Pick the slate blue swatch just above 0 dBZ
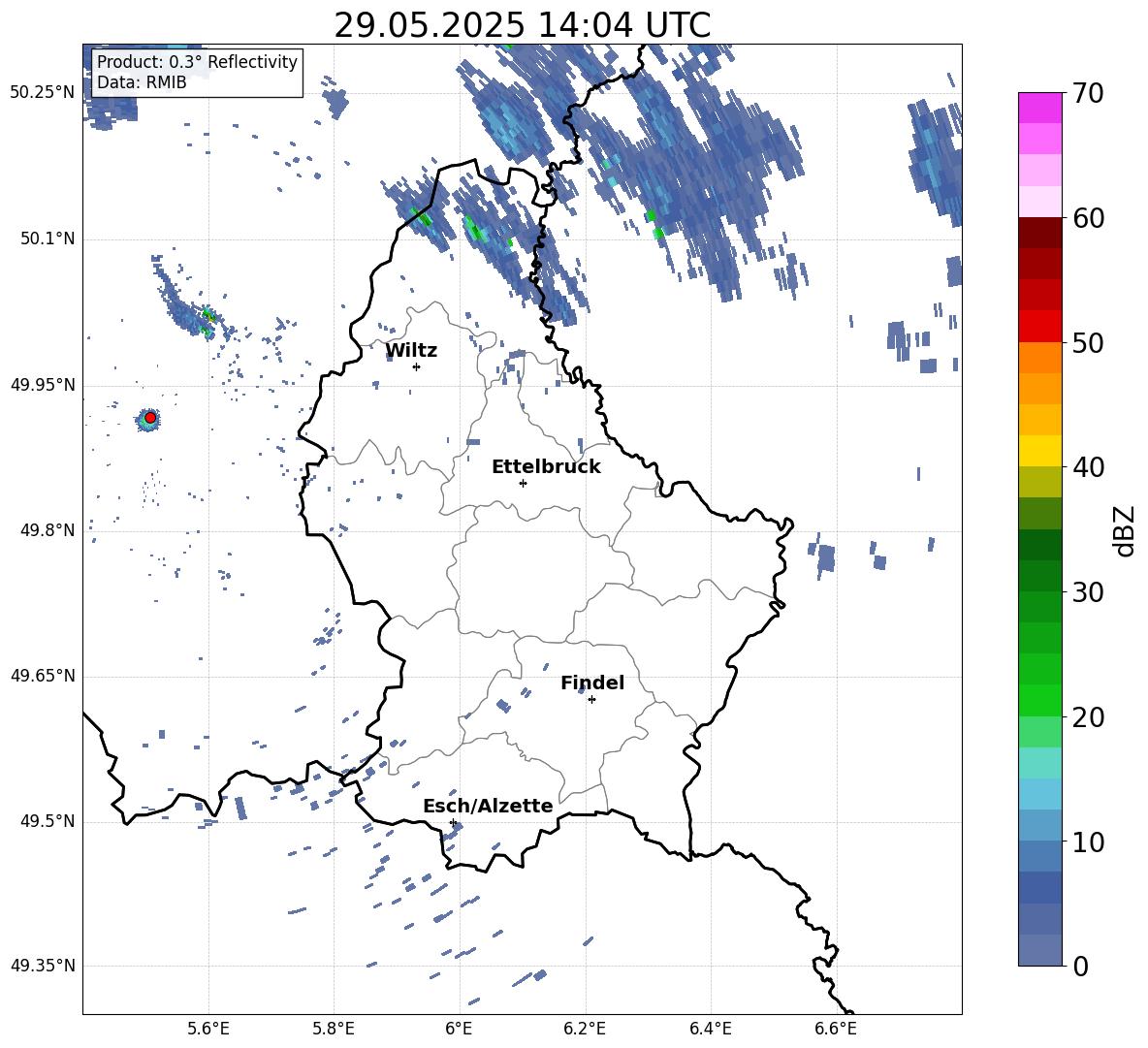Image resolution: width=1148 pixels, height=1048 pixels. 1039,950
